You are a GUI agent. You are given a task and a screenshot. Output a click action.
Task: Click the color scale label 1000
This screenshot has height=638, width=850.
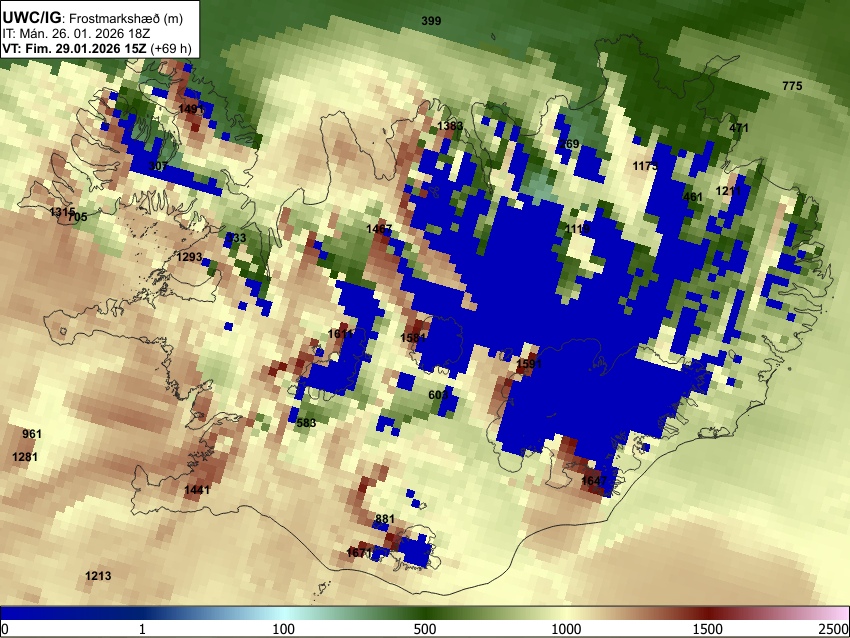coord(566,629)
